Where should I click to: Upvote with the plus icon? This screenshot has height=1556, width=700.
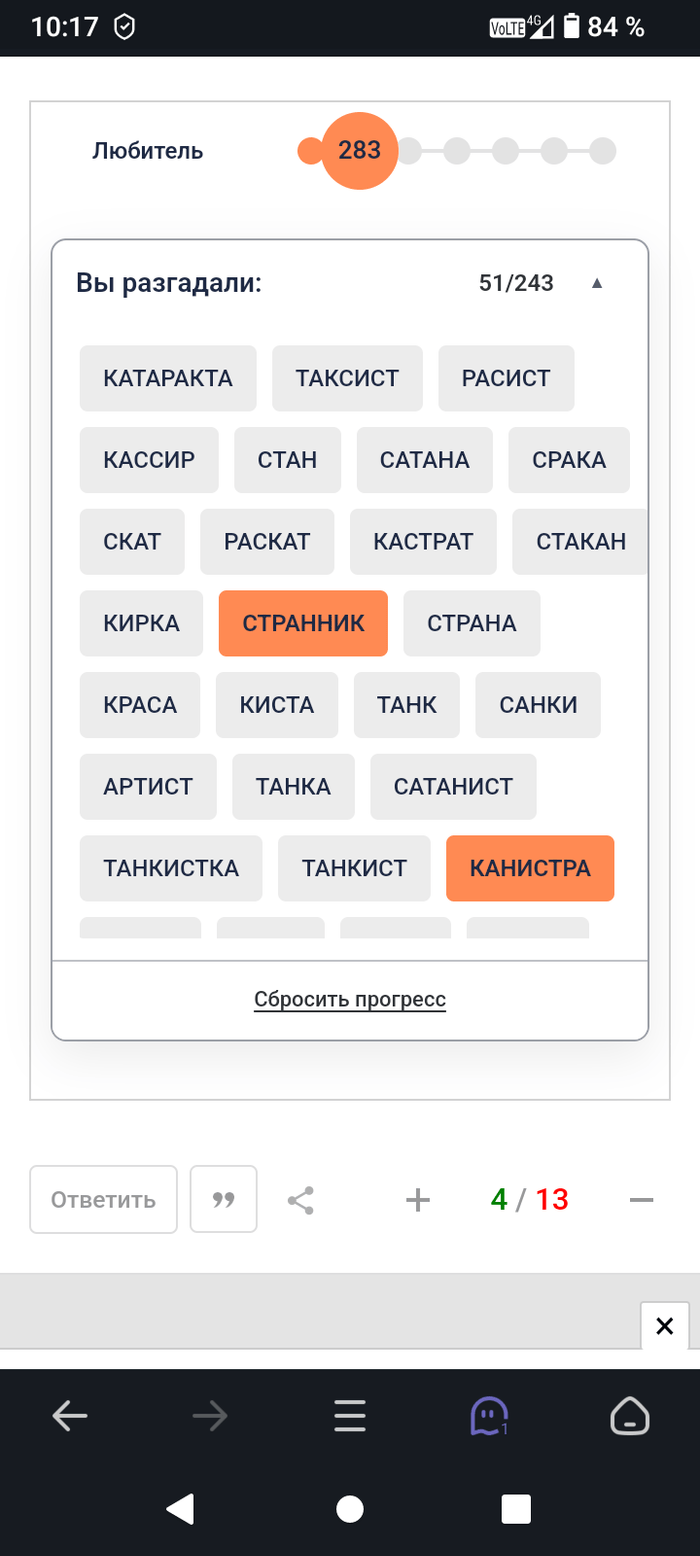coord(417,1200)
